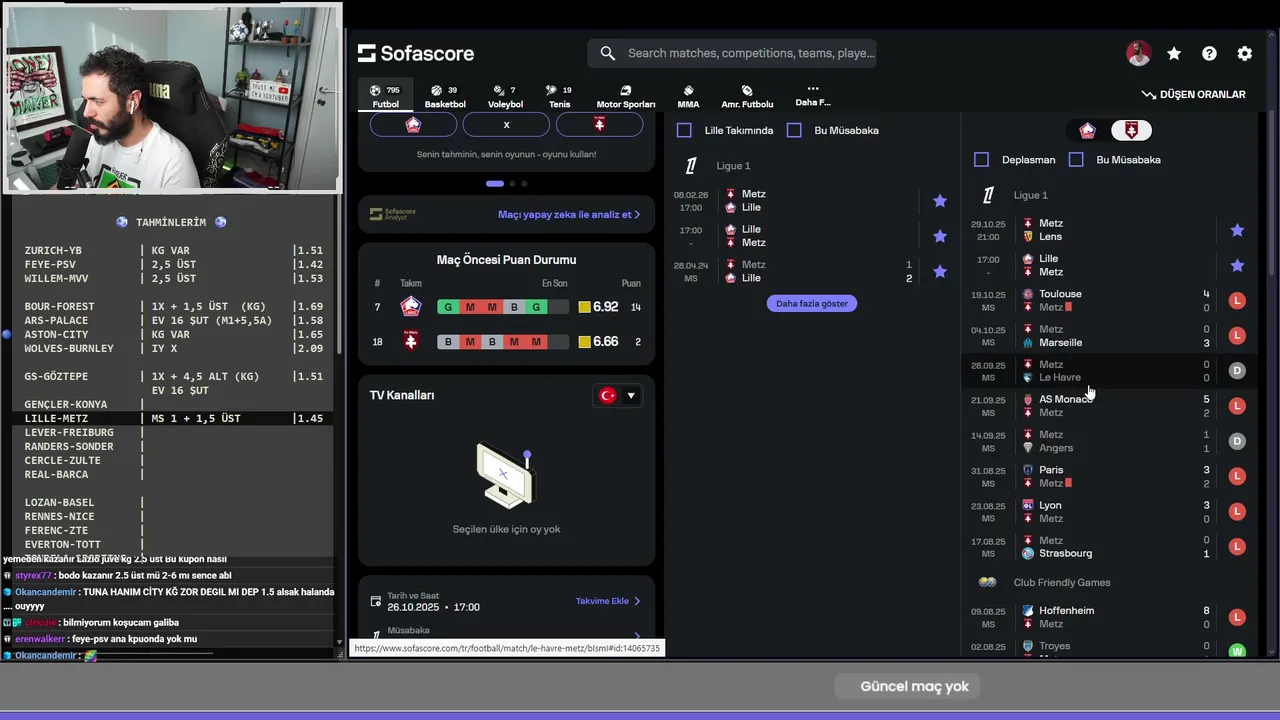Select the Lille team badge toggle
The image size is (1280, 720).
tap(1088, 130)
